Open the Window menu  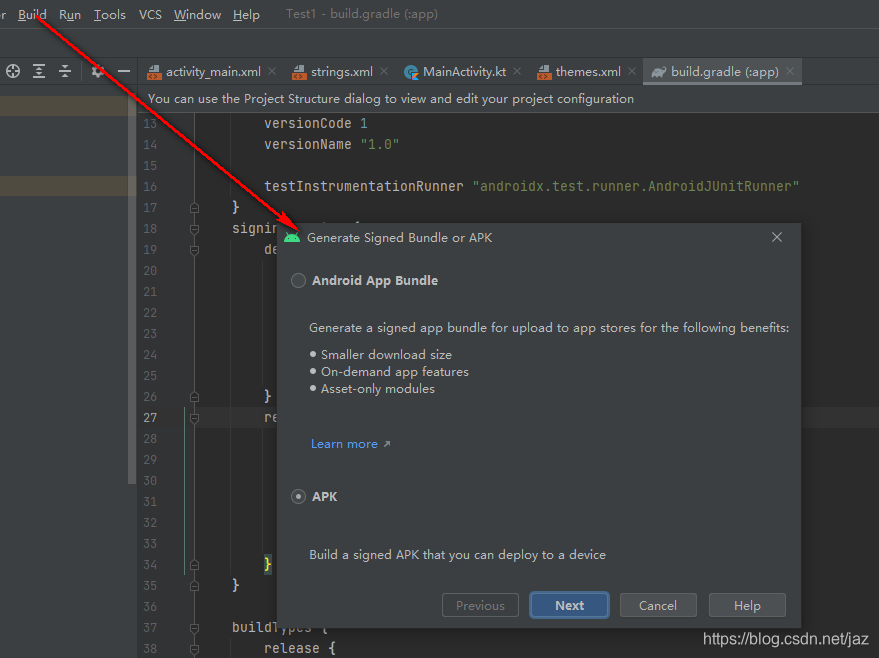coord(197,15)
